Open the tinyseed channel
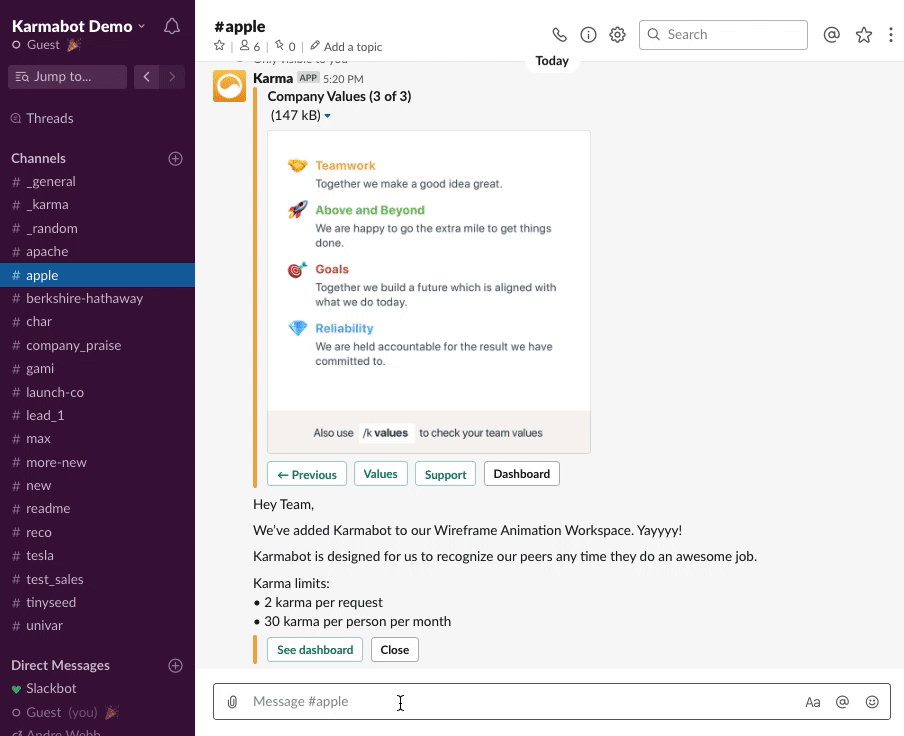Viewport: 904px width, 736px height. click(97, 602)
